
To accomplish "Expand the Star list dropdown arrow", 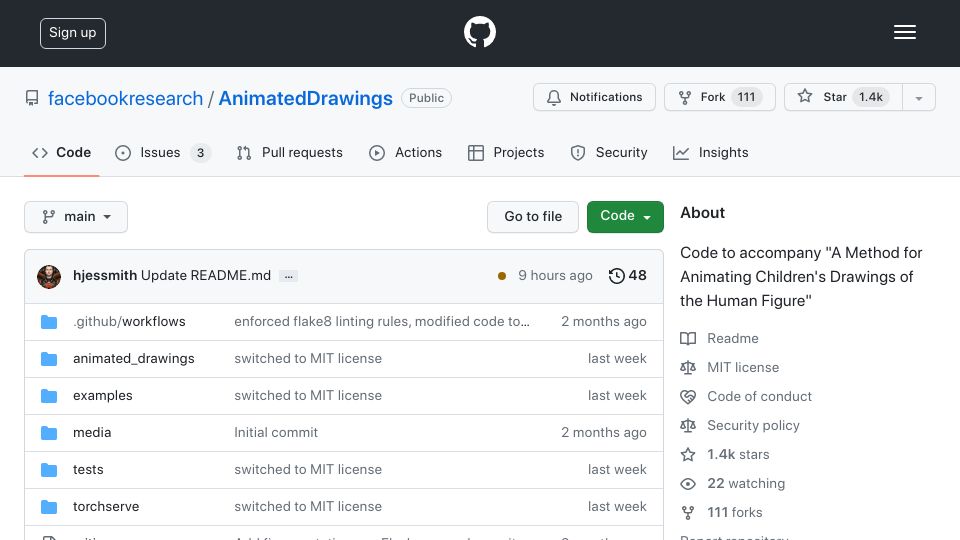I will pyautogui.click(x=919, y=98).
